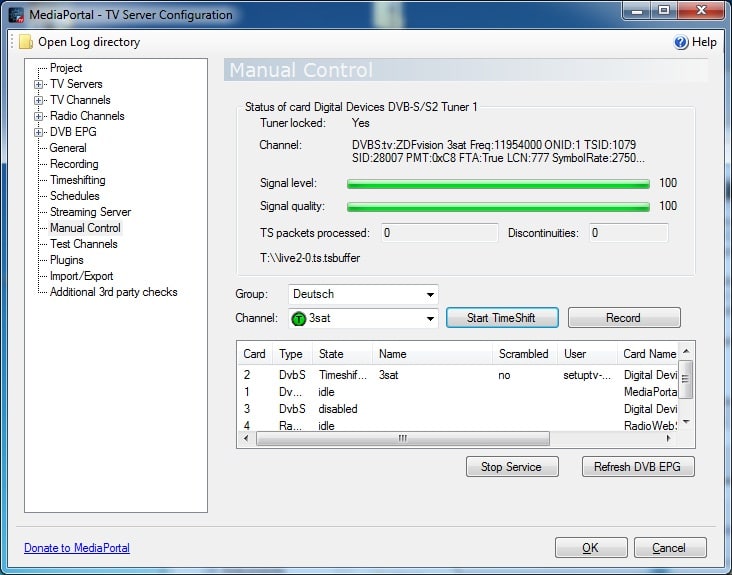Click the card list scroll-left arrow
732x575 pixels.
(246, 439)
